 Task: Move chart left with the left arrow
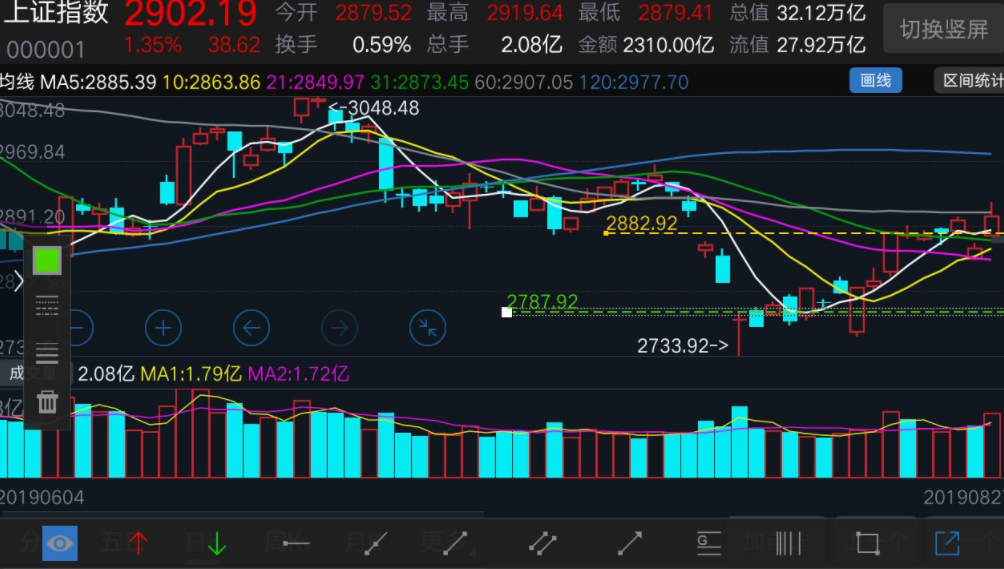tap(251, 328)
